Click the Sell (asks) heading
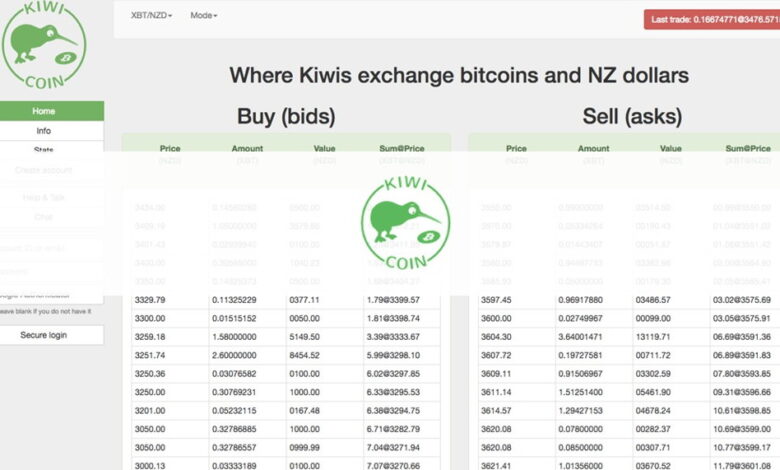780x470 pixels. pos(632,116)
